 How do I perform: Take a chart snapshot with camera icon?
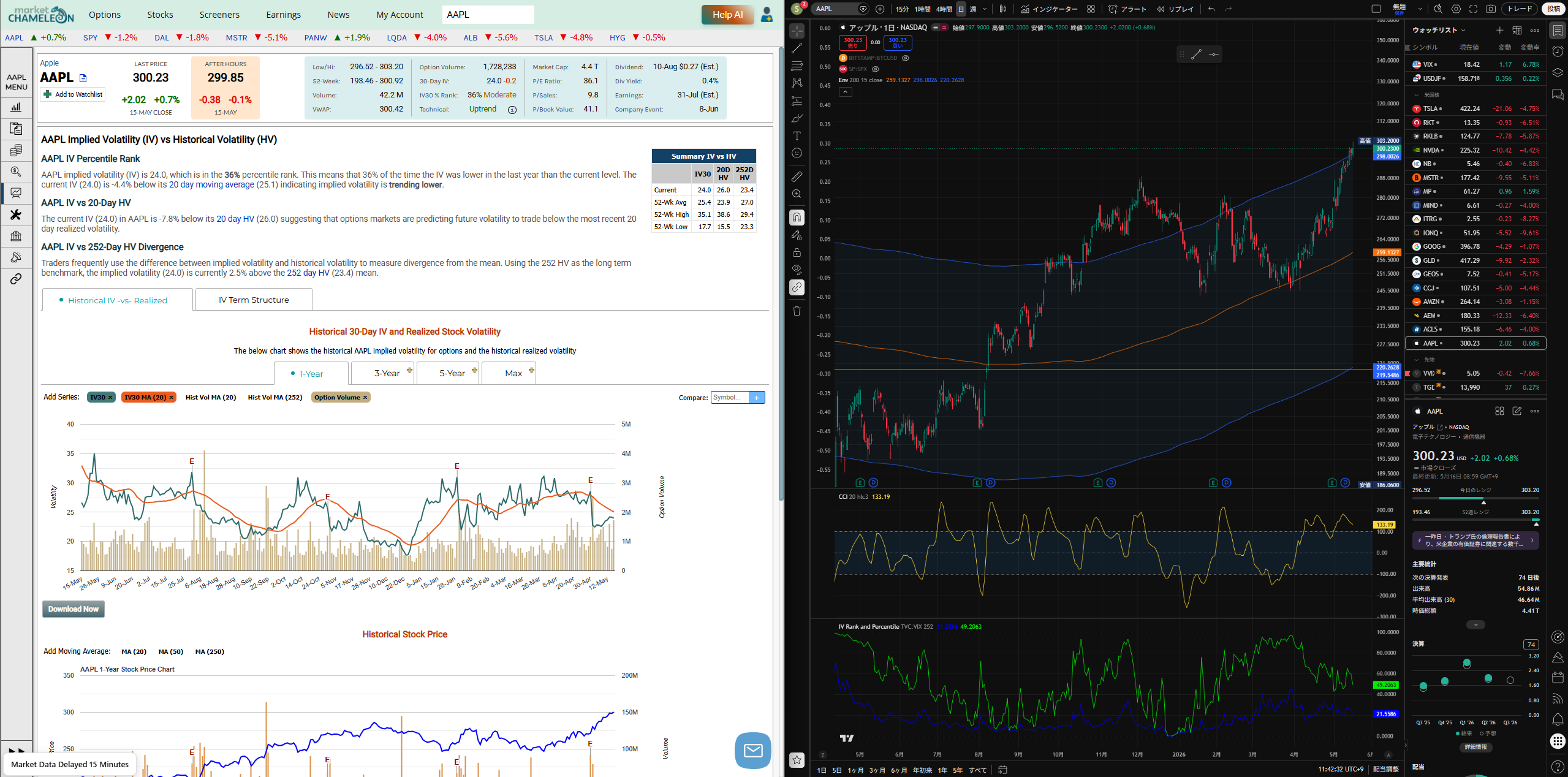coord(1491,9)
